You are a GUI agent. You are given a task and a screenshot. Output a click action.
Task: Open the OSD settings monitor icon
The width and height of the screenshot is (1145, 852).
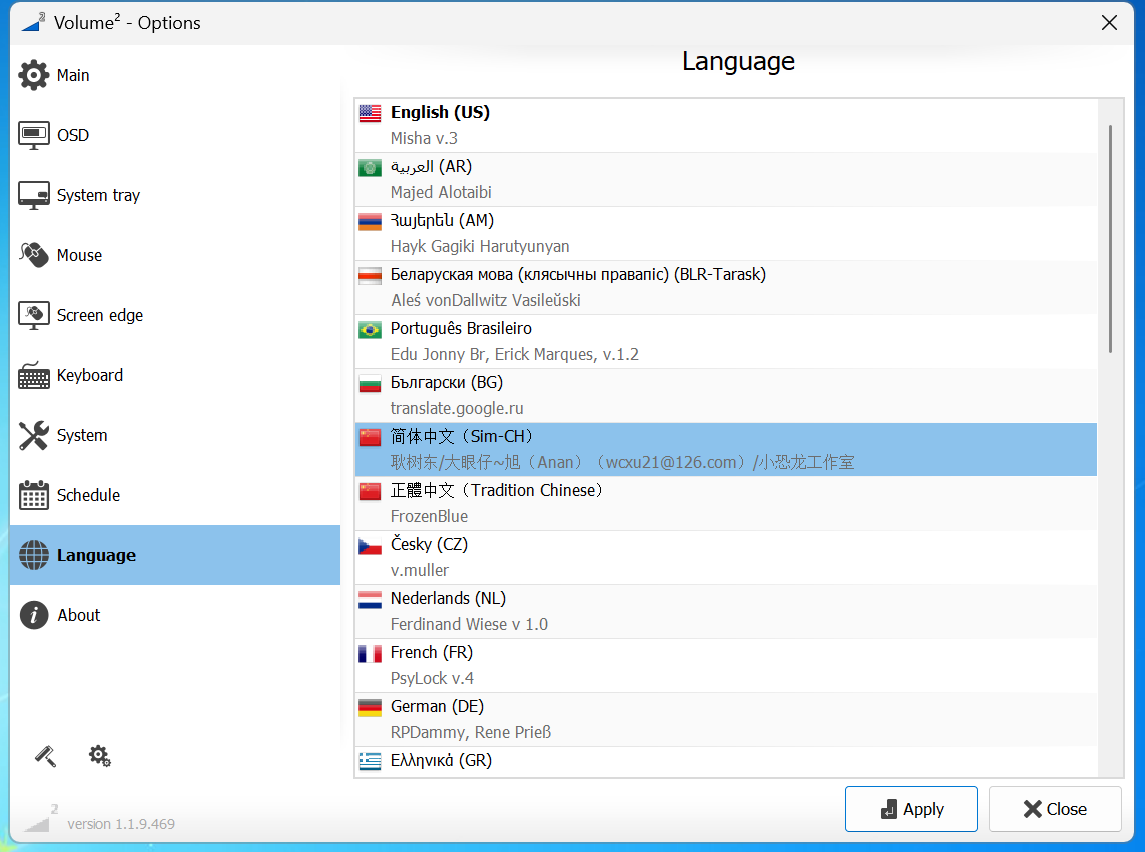click(x=34, y=136)
